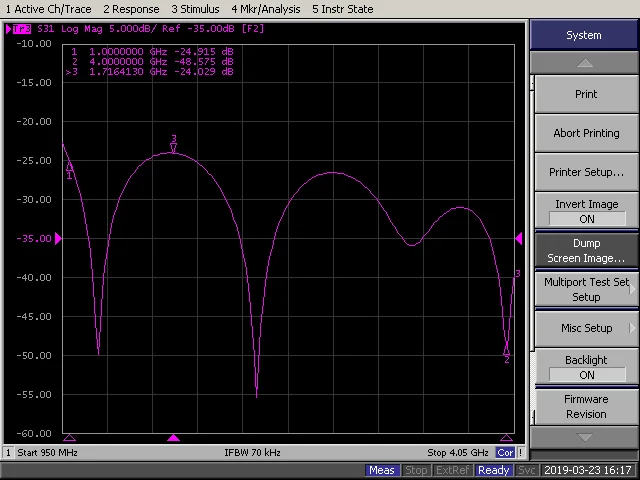Image resolution: width=640 pixels, height=480 pixels.
Task: Open the Mkr/Analysis menu
Action: coord(265,9)
